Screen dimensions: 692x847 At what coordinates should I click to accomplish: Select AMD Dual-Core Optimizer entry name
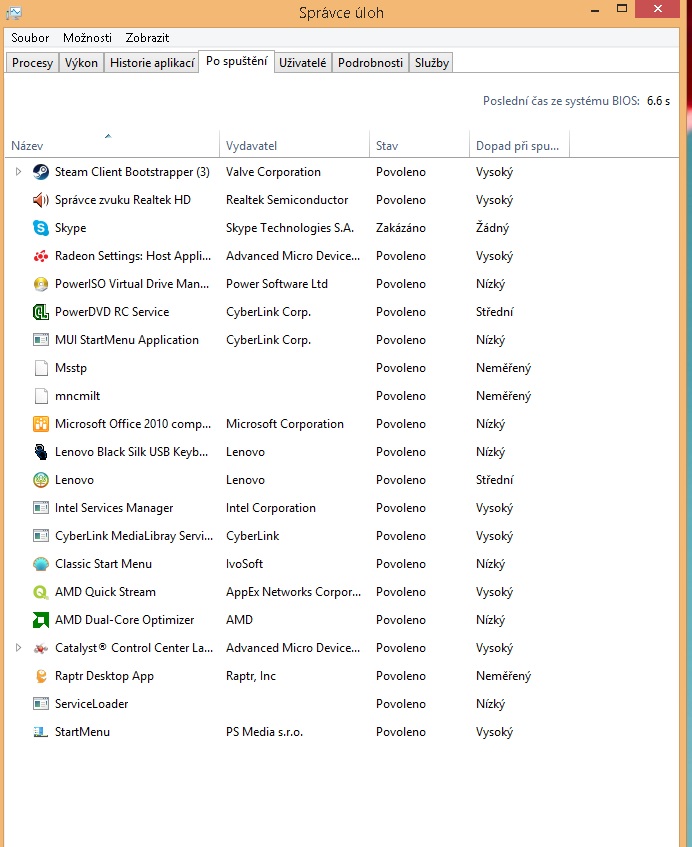124,620
